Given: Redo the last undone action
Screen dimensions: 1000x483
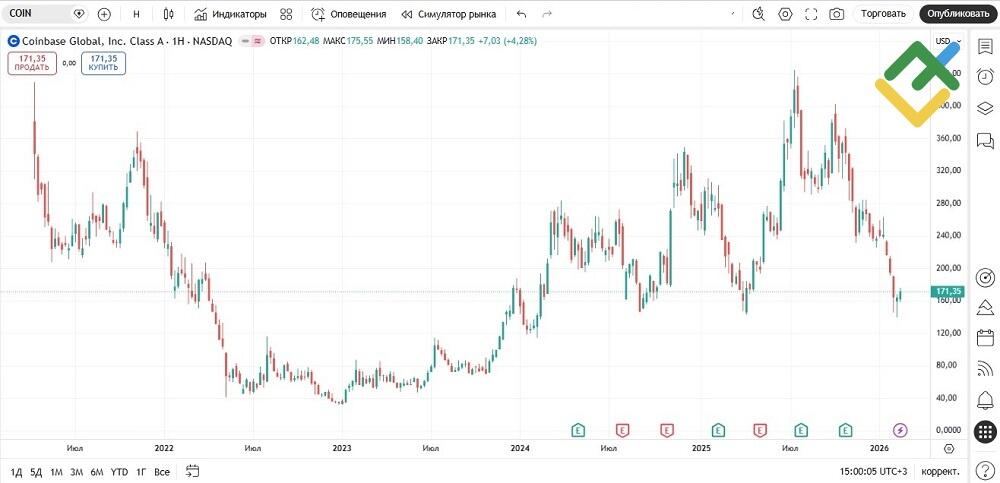Looking at the screenshot, I should (x=547, y=14).
